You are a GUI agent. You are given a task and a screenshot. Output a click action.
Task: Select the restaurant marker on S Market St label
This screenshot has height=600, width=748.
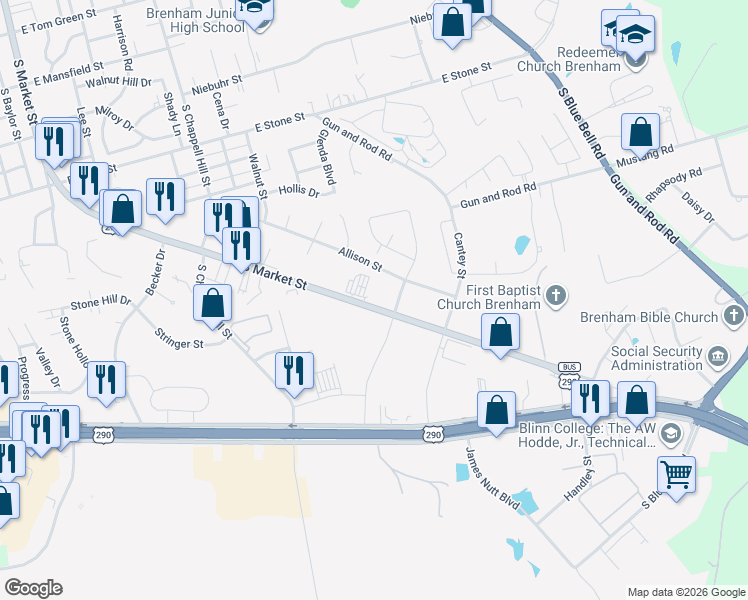241,247
